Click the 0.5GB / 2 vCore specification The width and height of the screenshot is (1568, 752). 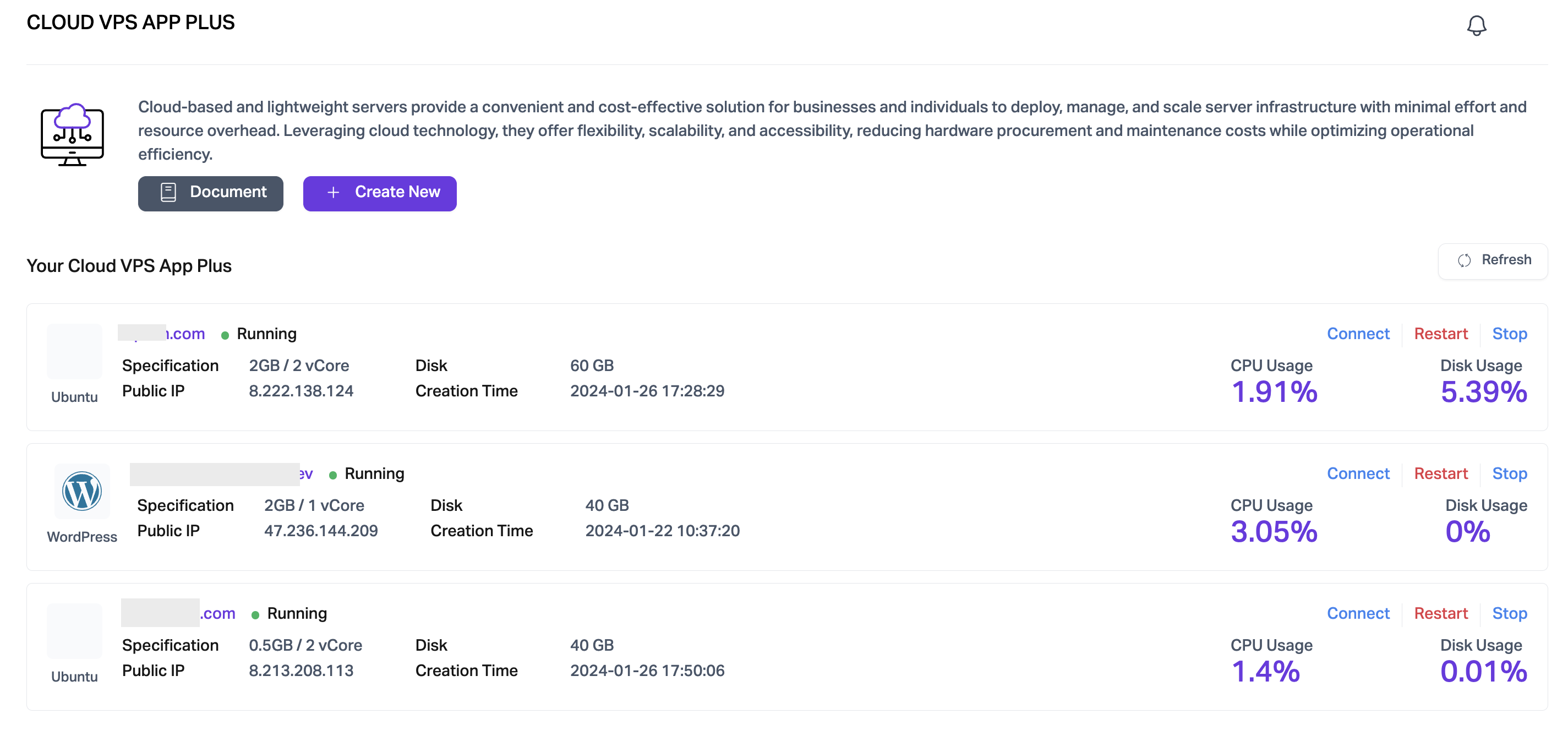305,645
